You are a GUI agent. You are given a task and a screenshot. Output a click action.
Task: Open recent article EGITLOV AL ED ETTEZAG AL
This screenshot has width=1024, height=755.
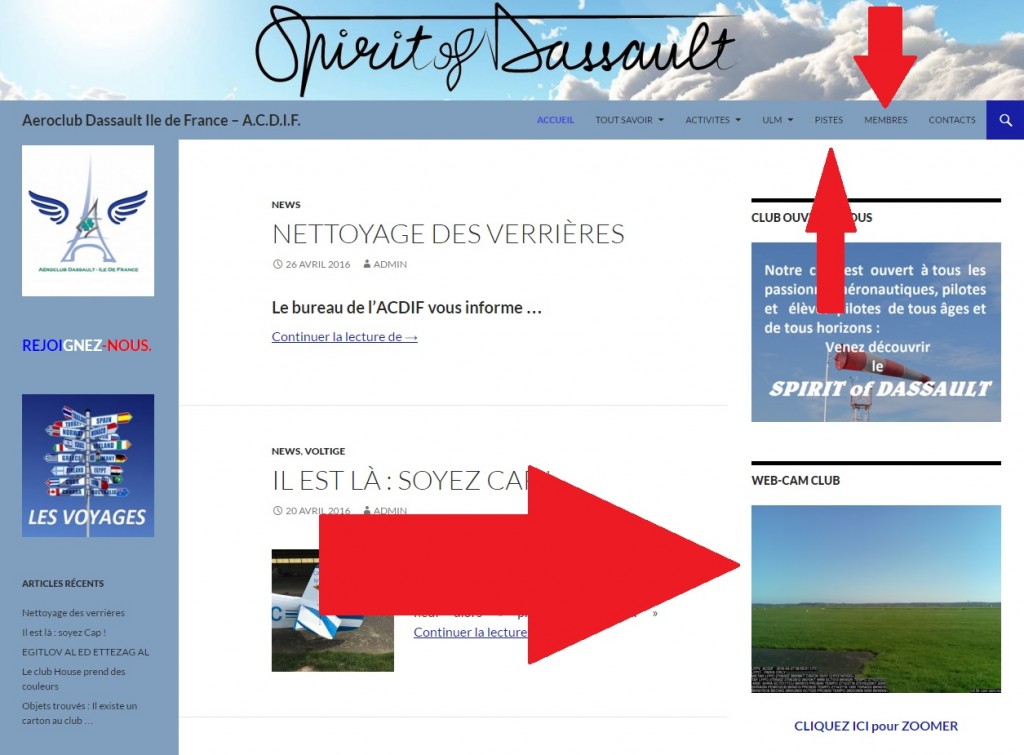(x=86, y=652)
